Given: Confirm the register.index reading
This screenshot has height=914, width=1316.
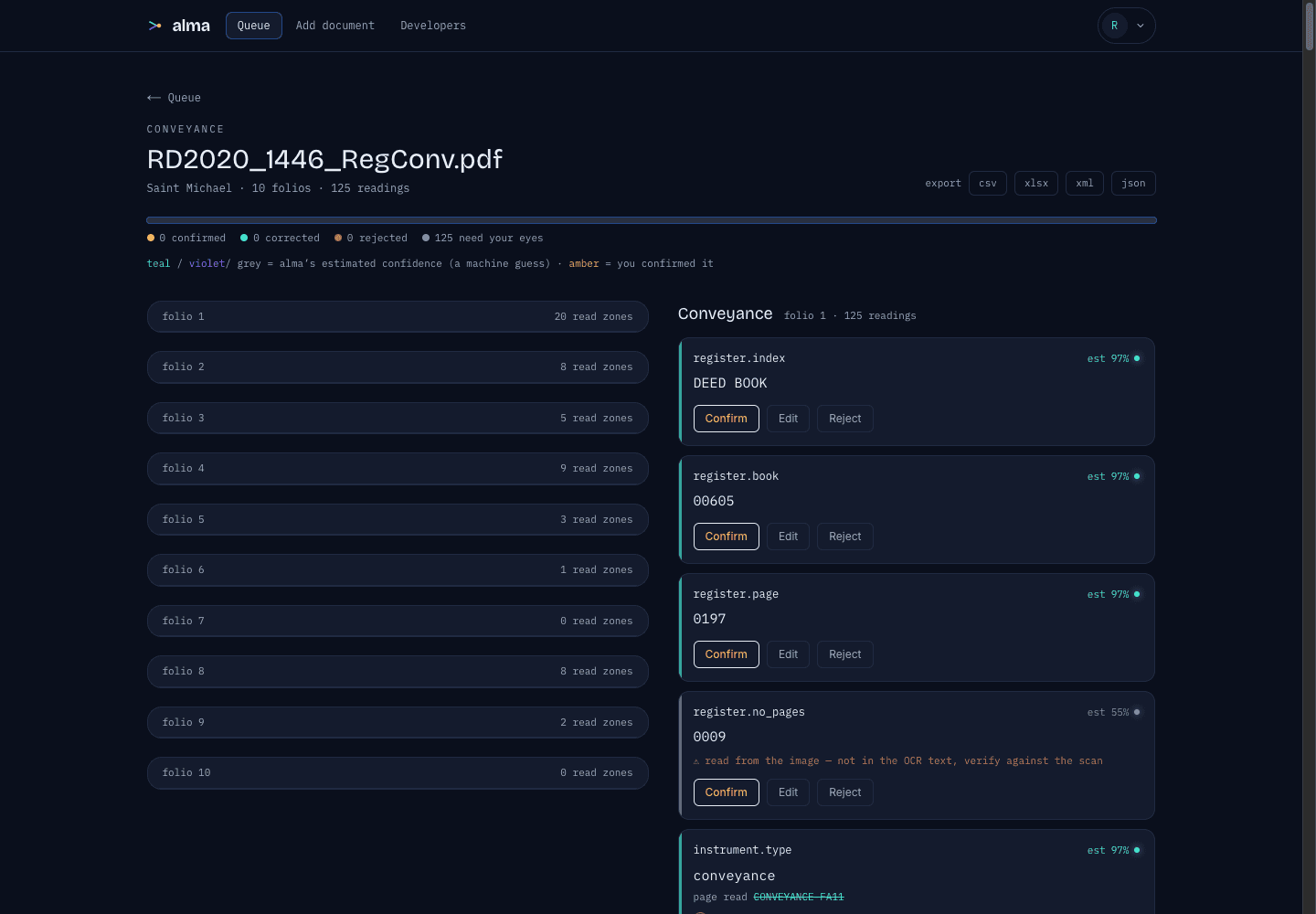Looking at the screenshot, I should click(x=727, y=419).
